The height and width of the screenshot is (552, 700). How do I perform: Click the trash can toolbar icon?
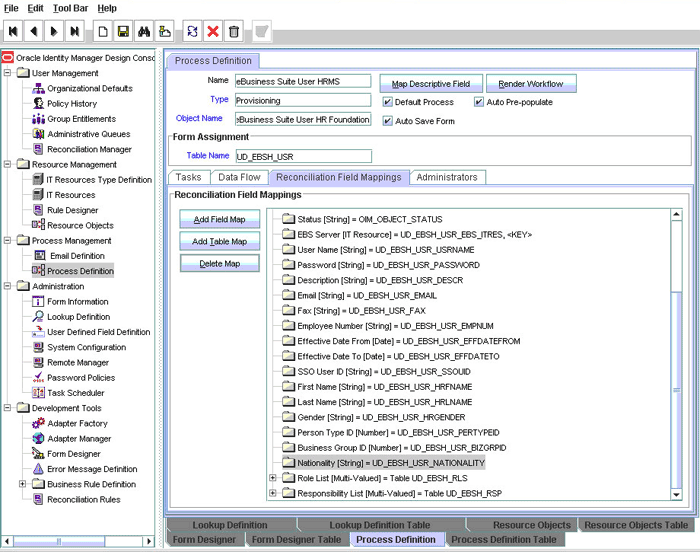pyautogui.click(x=233, y=31)
